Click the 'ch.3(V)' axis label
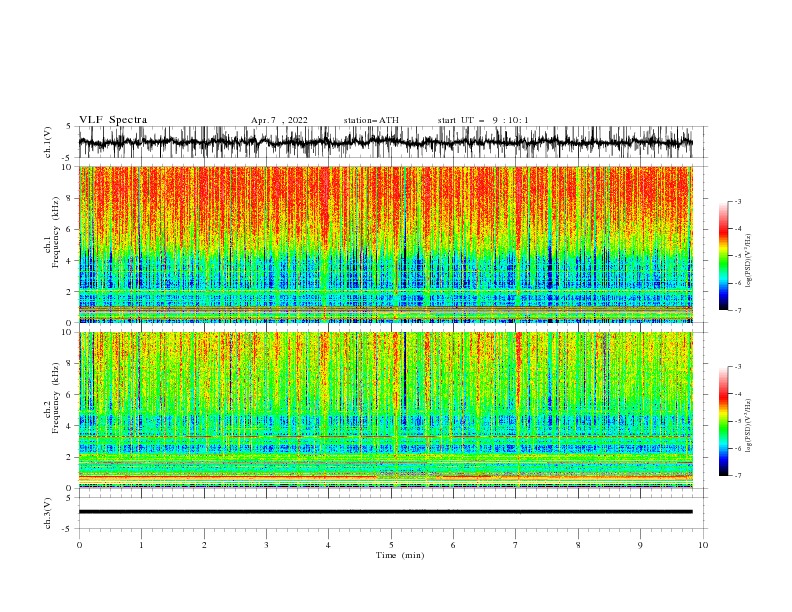The height and width of the screenshot is (612, 792). pos(48,513)
